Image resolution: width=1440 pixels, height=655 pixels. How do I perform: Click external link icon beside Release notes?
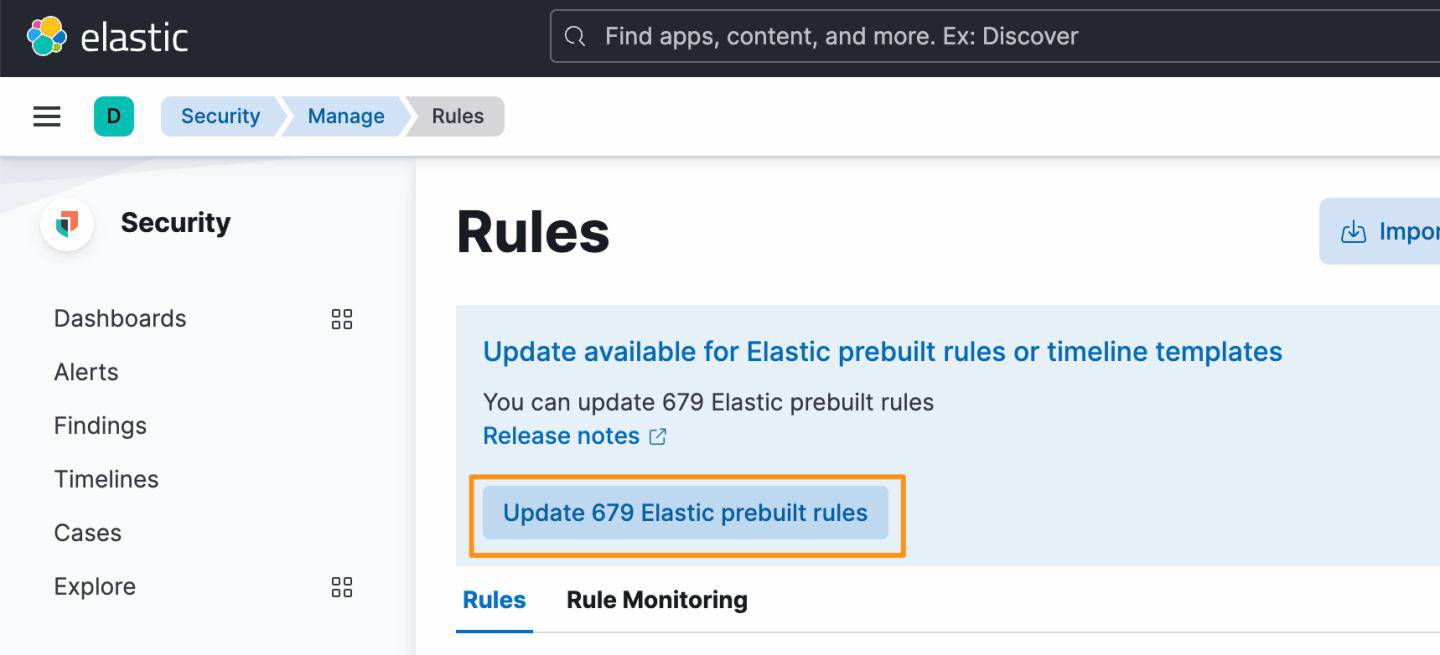658,437
